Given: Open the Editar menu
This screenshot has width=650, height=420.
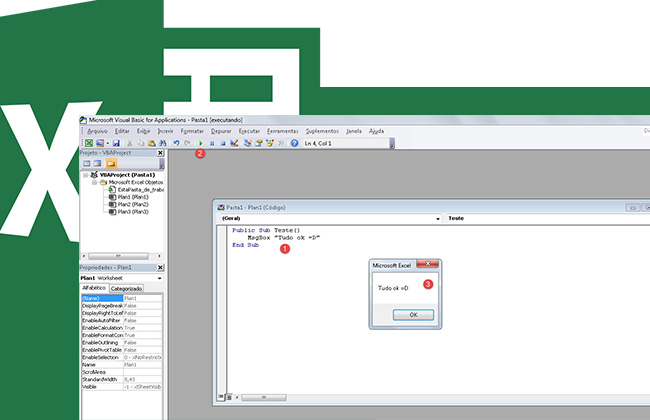Looking at the screenshot, I should click(122, 131).
